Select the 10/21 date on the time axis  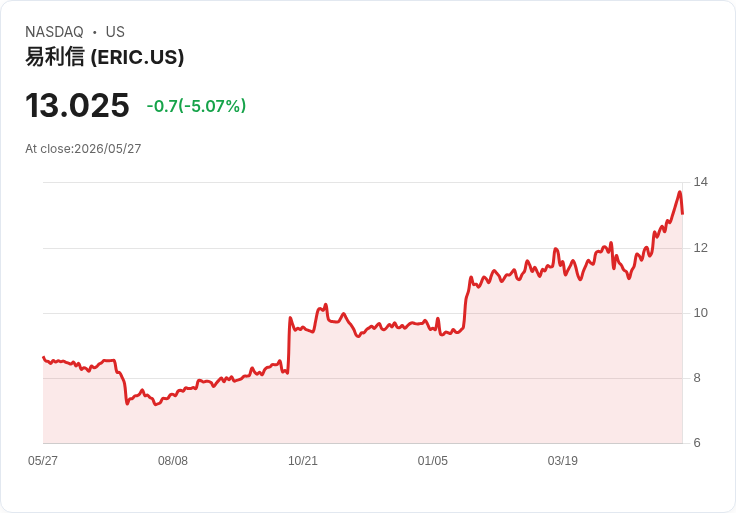[x=303, y=461]
